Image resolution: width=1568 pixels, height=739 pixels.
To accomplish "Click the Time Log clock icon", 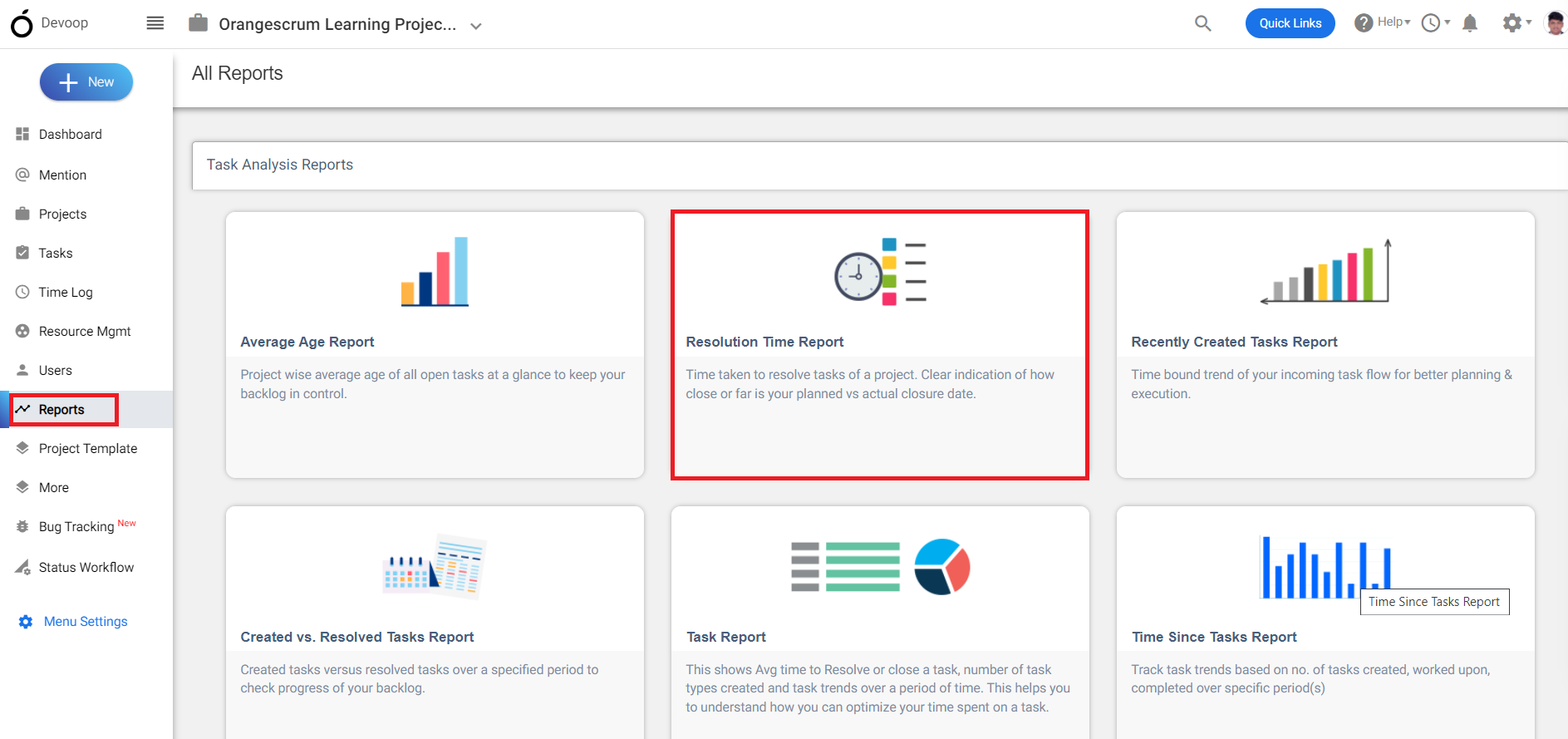I will click(x=22, y=292).
